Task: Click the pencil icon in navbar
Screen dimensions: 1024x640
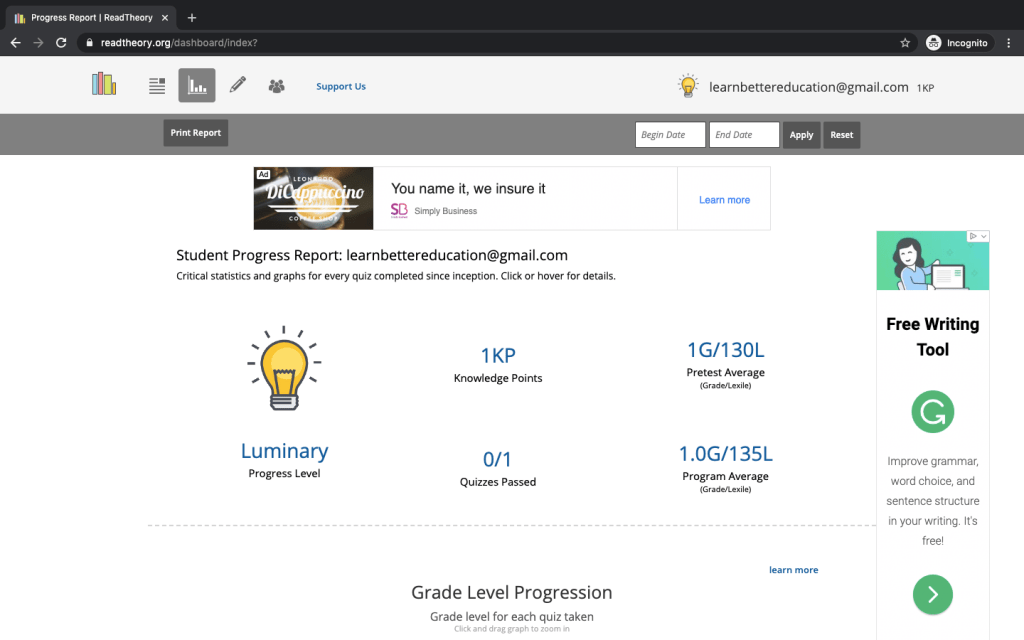Action: click(x=237, y=86)
